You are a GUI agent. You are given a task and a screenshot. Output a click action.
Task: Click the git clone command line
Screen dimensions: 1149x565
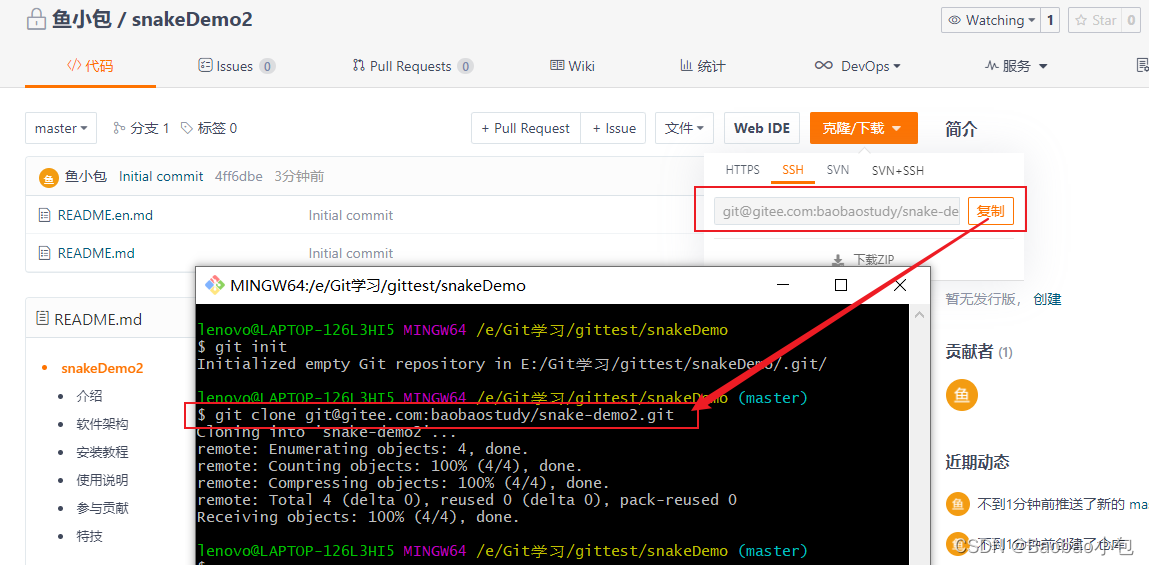(x=435, y=416)
